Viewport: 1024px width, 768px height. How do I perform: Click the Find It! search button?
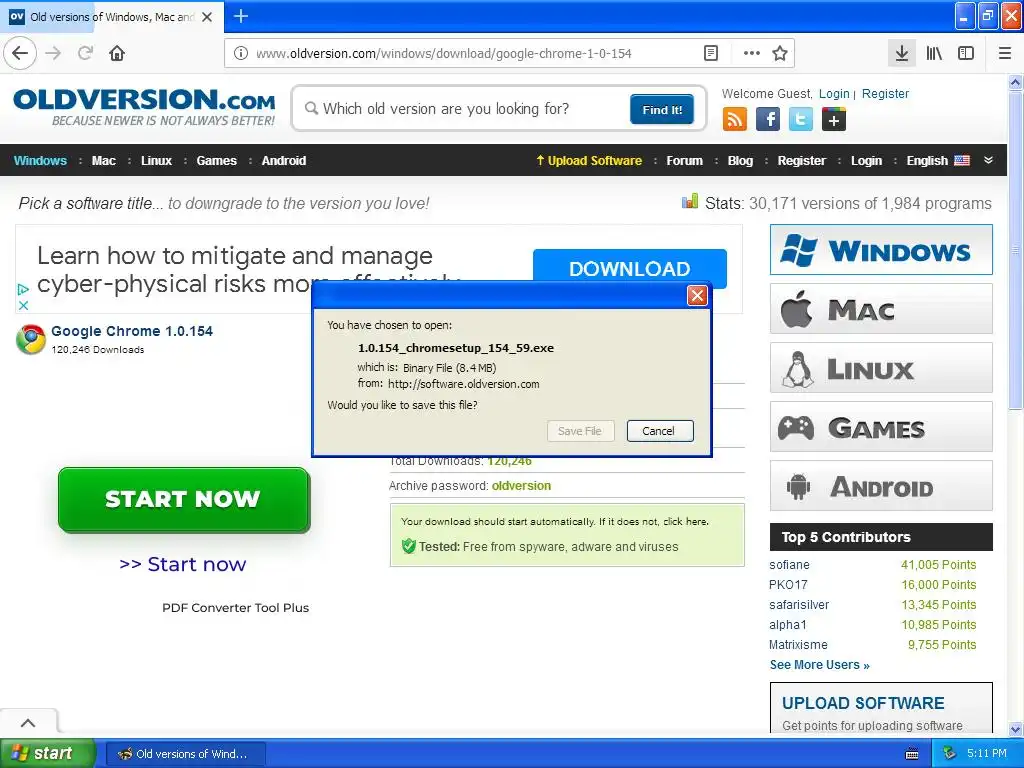tap(662, 109)
